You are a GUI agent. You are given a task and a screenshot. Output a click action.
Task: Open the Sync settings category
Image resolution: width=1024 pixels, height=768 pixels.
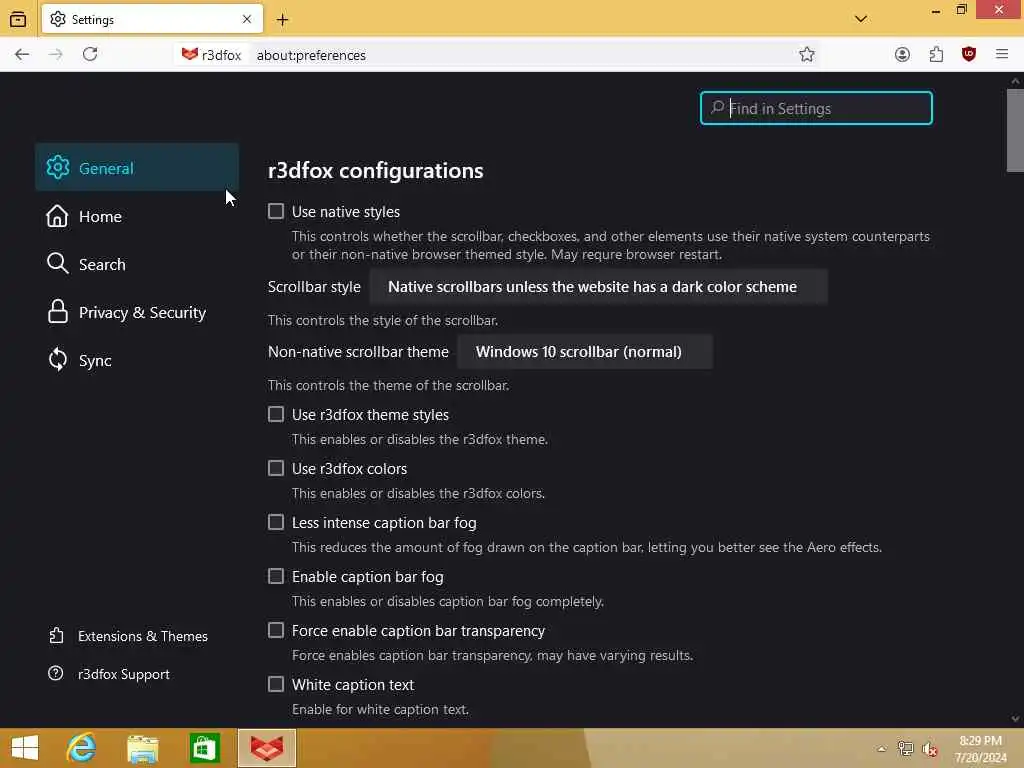137,360
